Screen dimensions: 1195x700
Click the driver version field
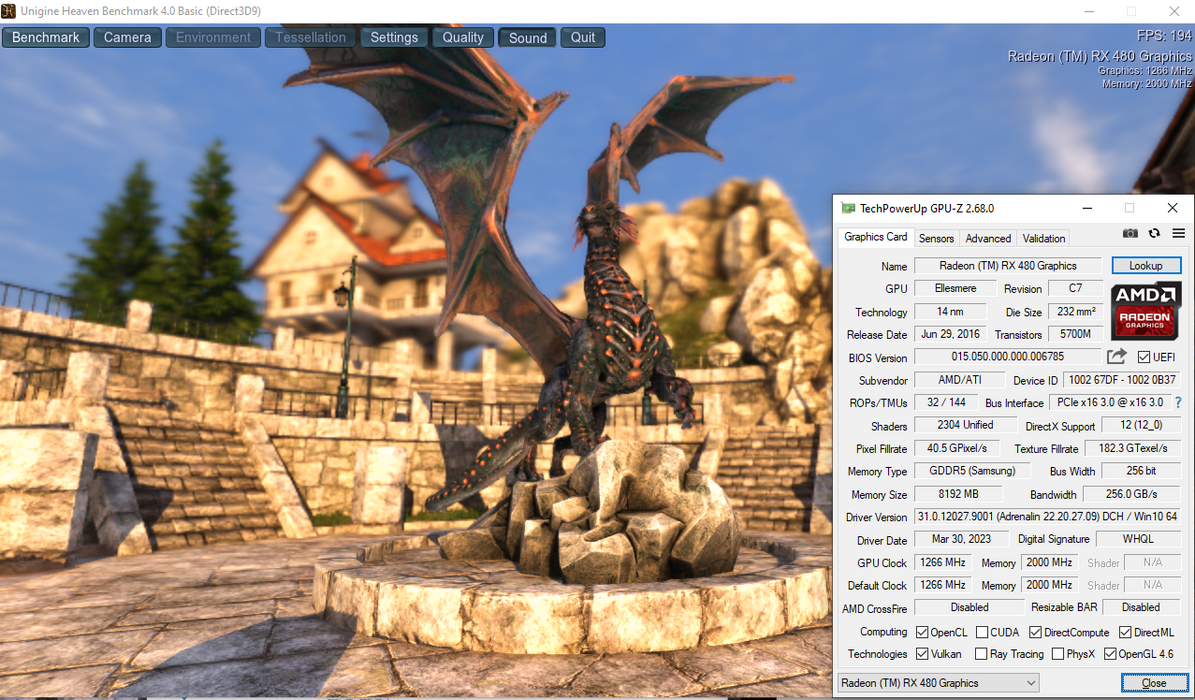pyautogui.click(x=1047, y=516)
